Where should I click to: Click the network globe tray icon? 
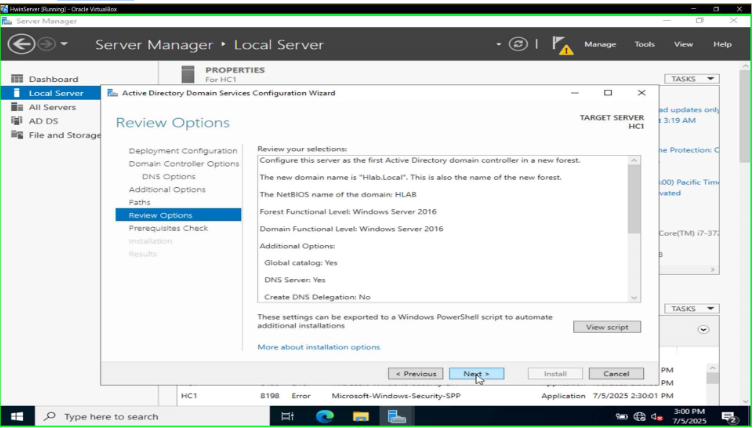[x=639, y=417]
